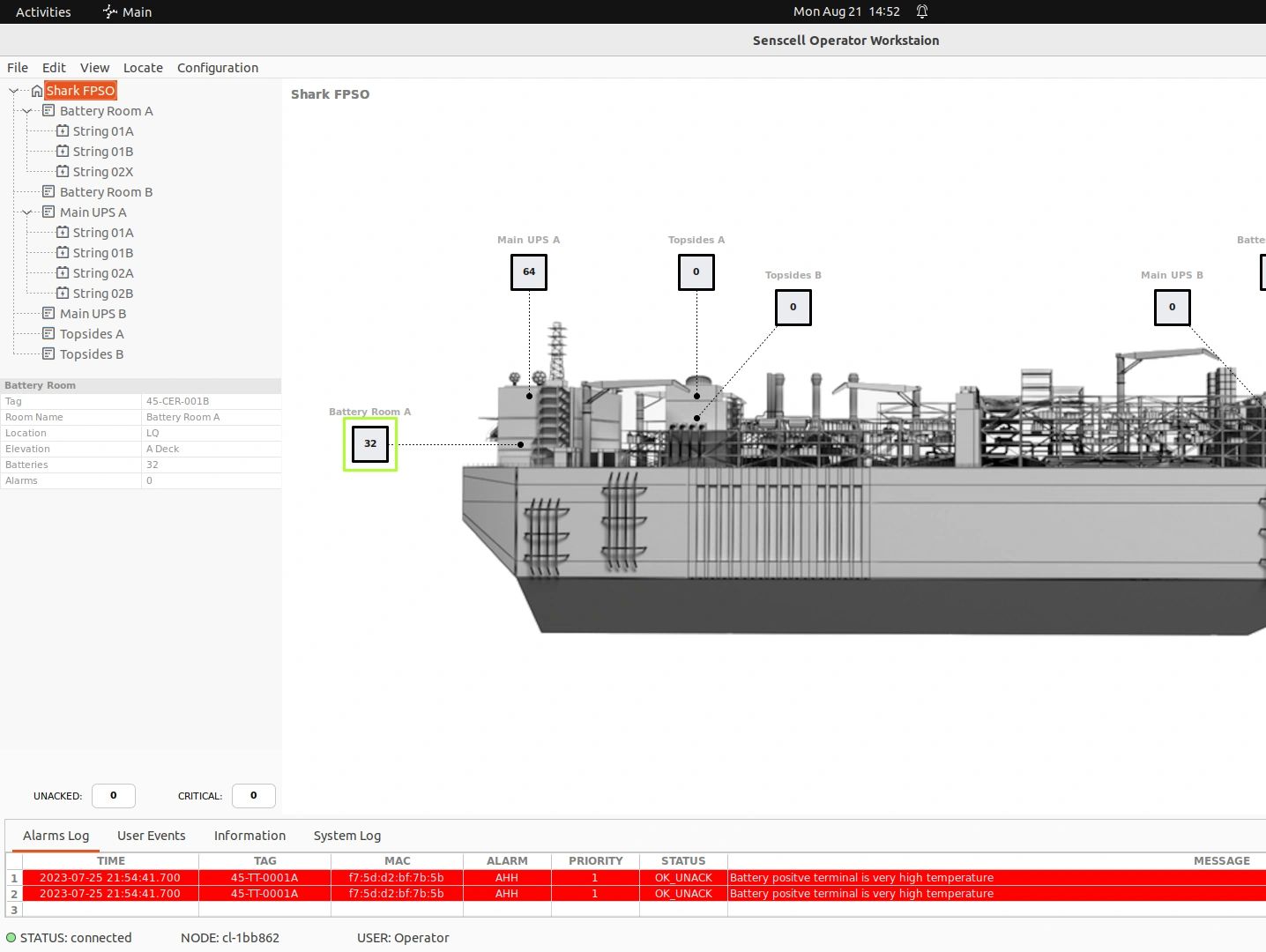Screen dimensions: 1266x952
Task: Click the String 02X battery icon
Action: (63, 172)
